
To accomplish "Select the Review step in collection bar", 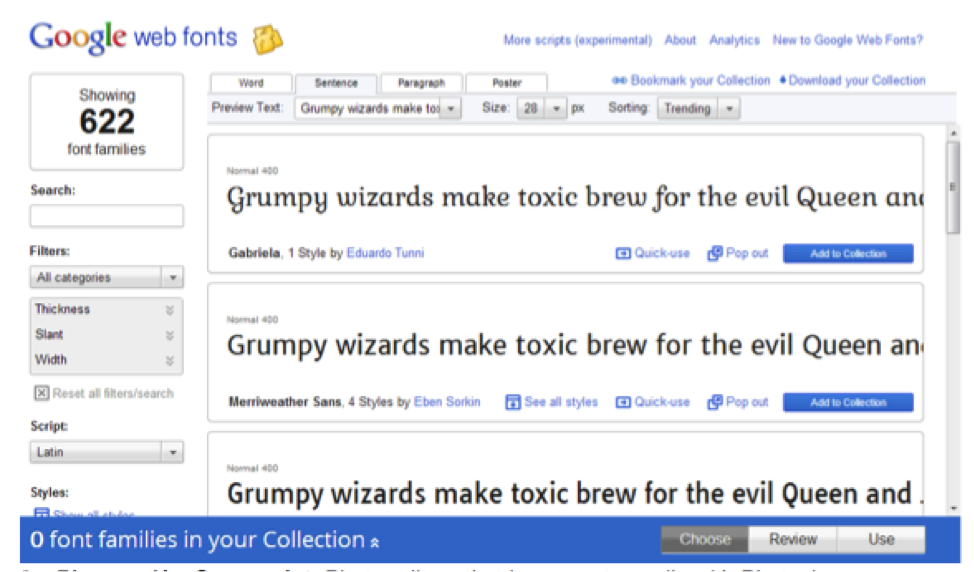I will coord(793,539).
